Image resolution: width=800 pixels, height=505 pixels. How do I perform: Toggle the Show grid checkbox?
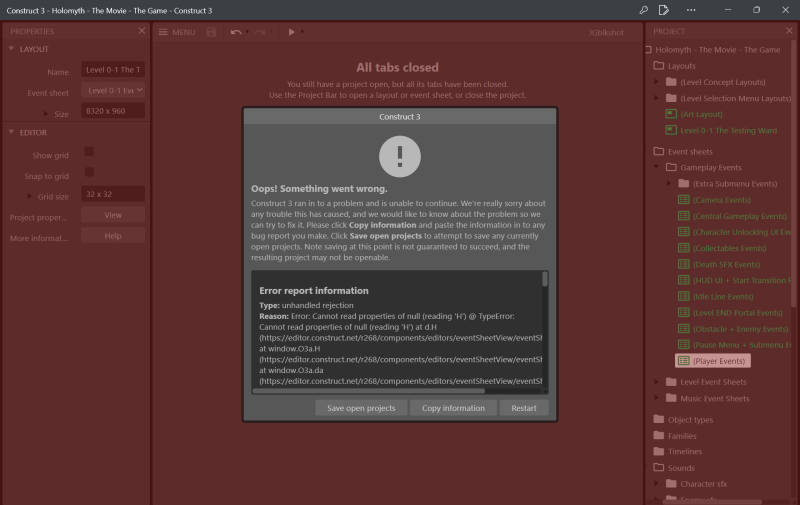click(x=89, y=152)
